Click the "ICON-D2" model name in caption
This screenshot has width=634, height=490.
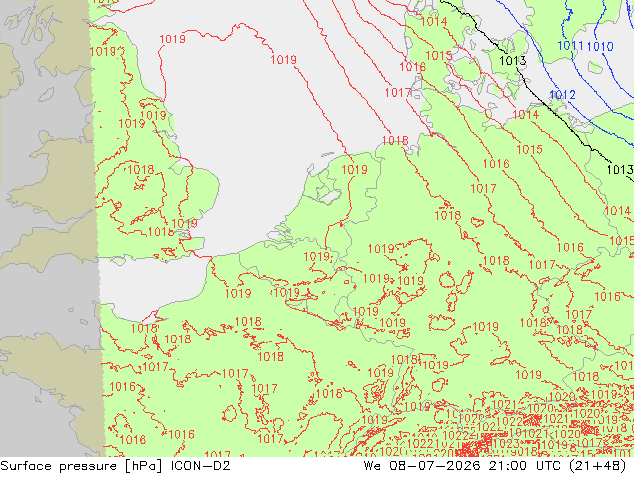tap(201, 466)
